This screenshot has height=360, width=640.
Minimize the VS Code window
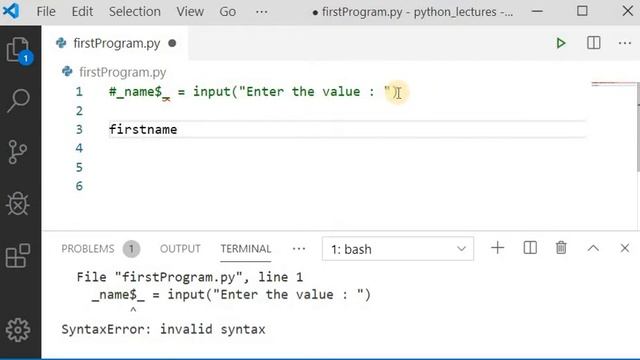(x=537, y=11)
